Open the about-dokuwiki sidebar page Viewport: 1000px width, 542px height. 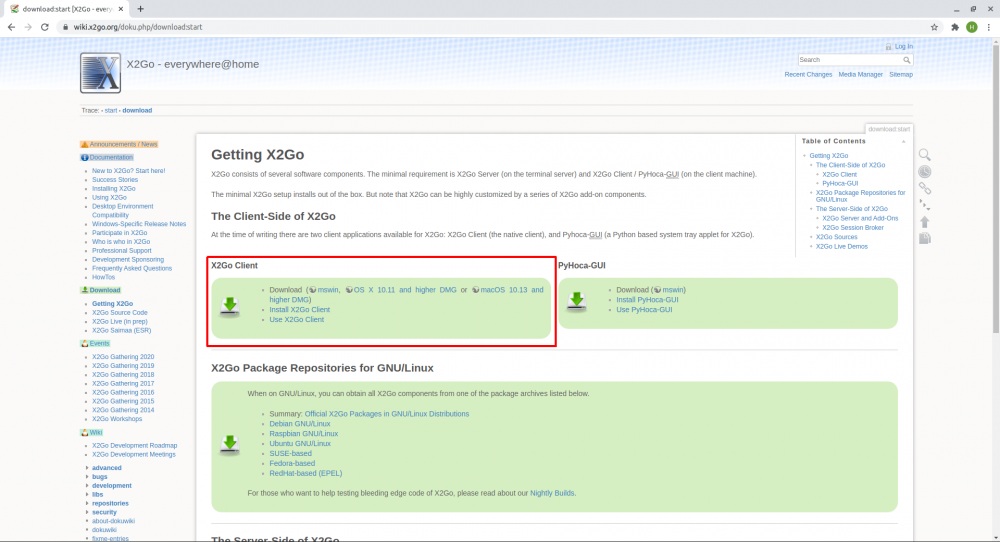pyautogui.click(x=113, y=522)
